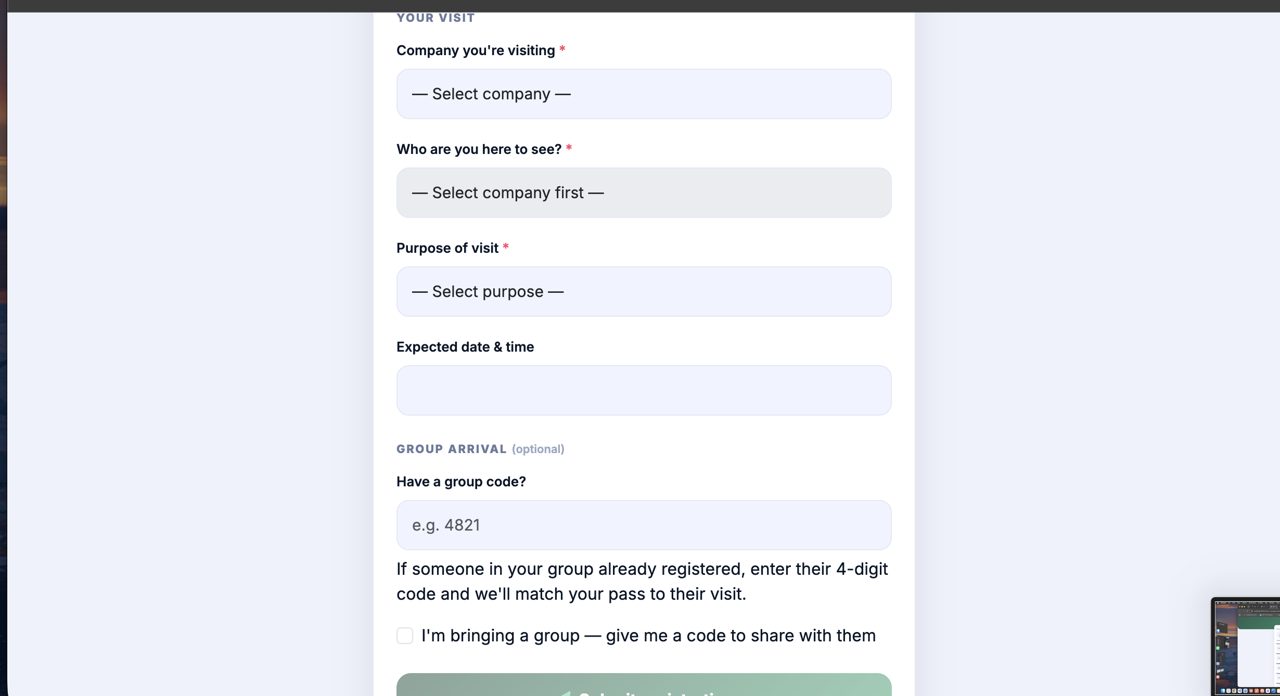This screenshot has height=696, width=1280.
Task: Click the 'Who are you here to see?' label
Action: (x=479, y=149)
